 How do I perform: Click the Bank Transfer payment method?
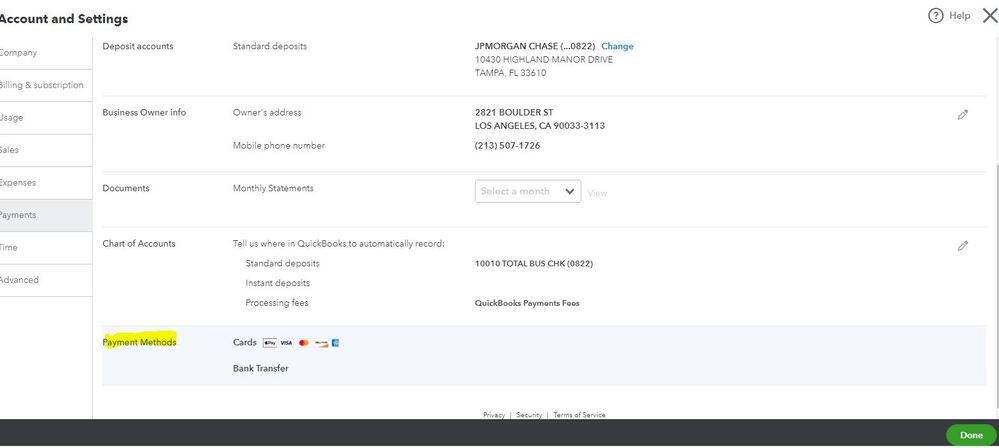pos(261,368)
